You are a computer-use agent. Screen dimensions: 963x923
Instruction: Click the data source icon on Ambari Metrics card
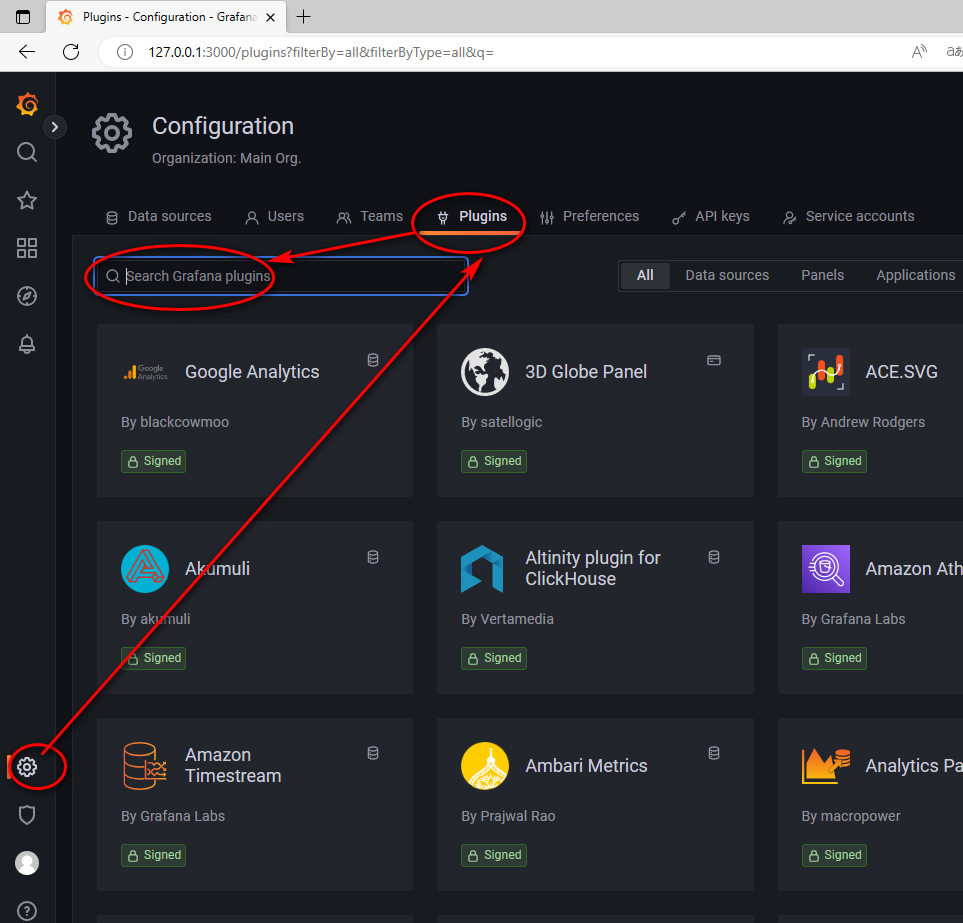pyautogui.click(x=714, y=754)
